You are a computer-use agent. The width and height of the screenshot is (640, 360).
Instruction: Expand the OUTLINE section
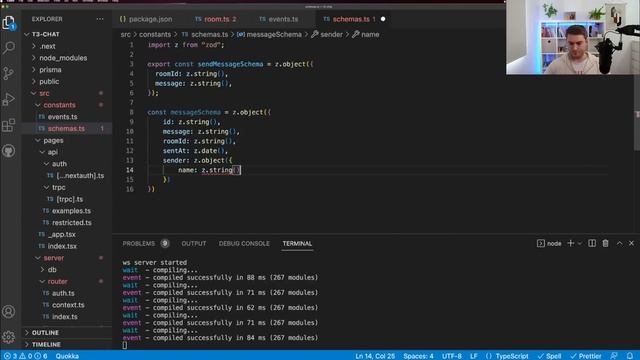tap(45, 333)
